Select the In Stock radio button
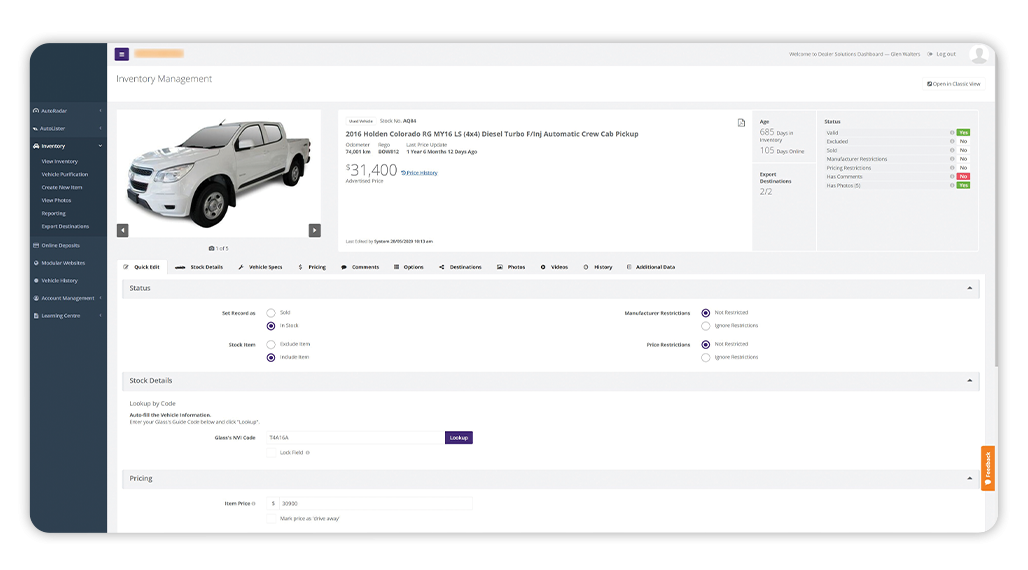1028x570 pixels. (271, 326)
